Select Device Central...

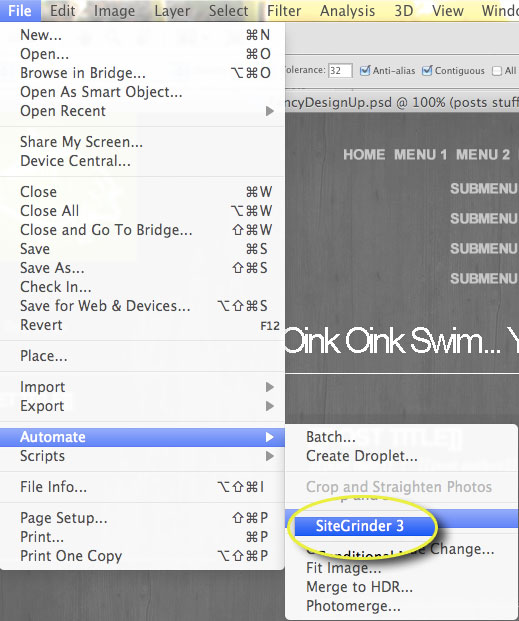(142, 161)
